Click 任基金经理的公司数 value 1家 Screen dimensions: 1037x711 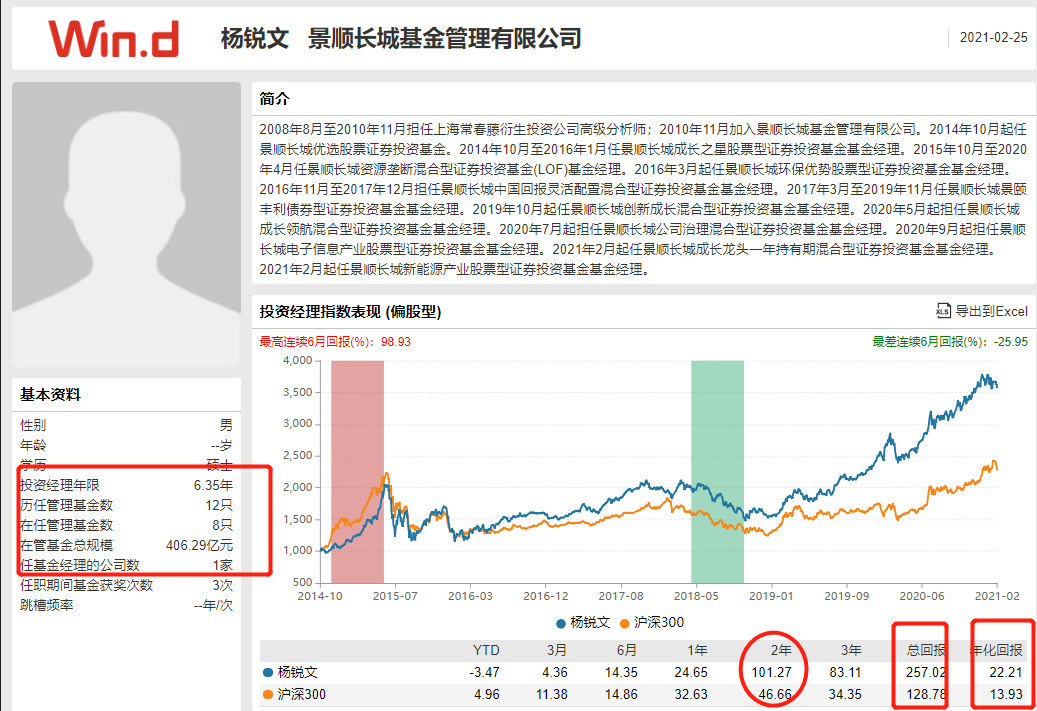[223, 565]
